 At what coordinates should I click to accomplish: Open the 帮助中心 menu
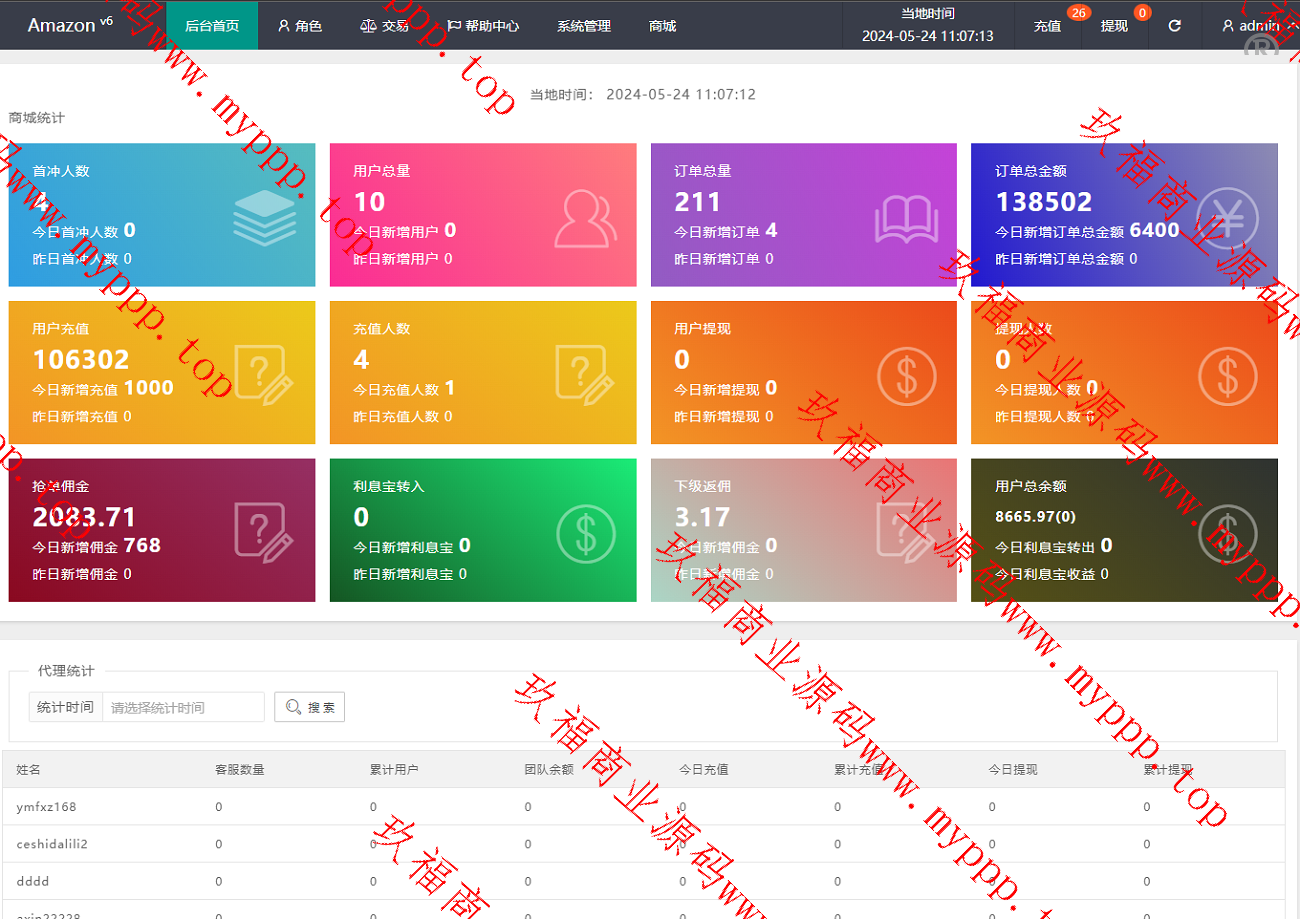tap(482, 26)
